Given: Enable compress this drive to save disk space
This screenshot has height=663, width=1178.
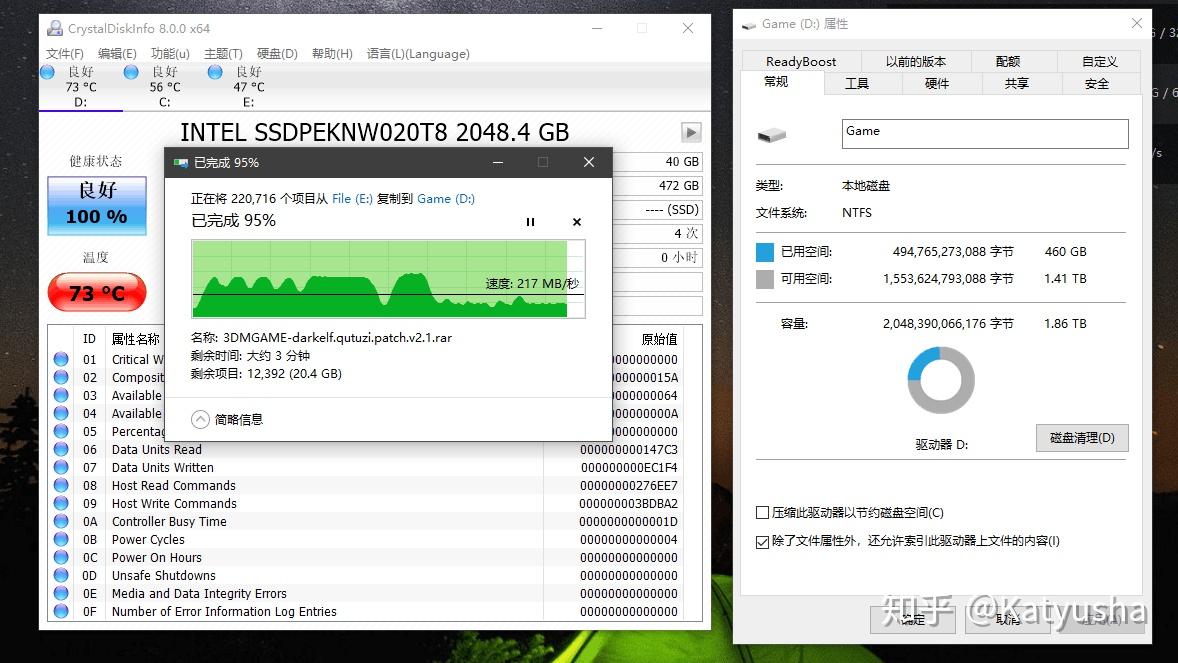Looking at the screenshot, I should coord(761,512).
